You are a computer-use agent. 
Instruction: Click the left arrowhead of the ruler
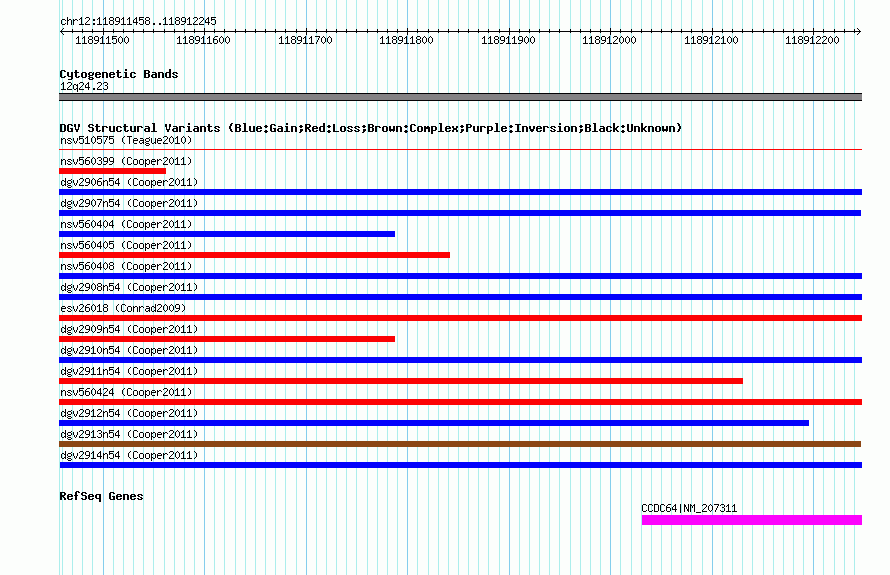62,32
